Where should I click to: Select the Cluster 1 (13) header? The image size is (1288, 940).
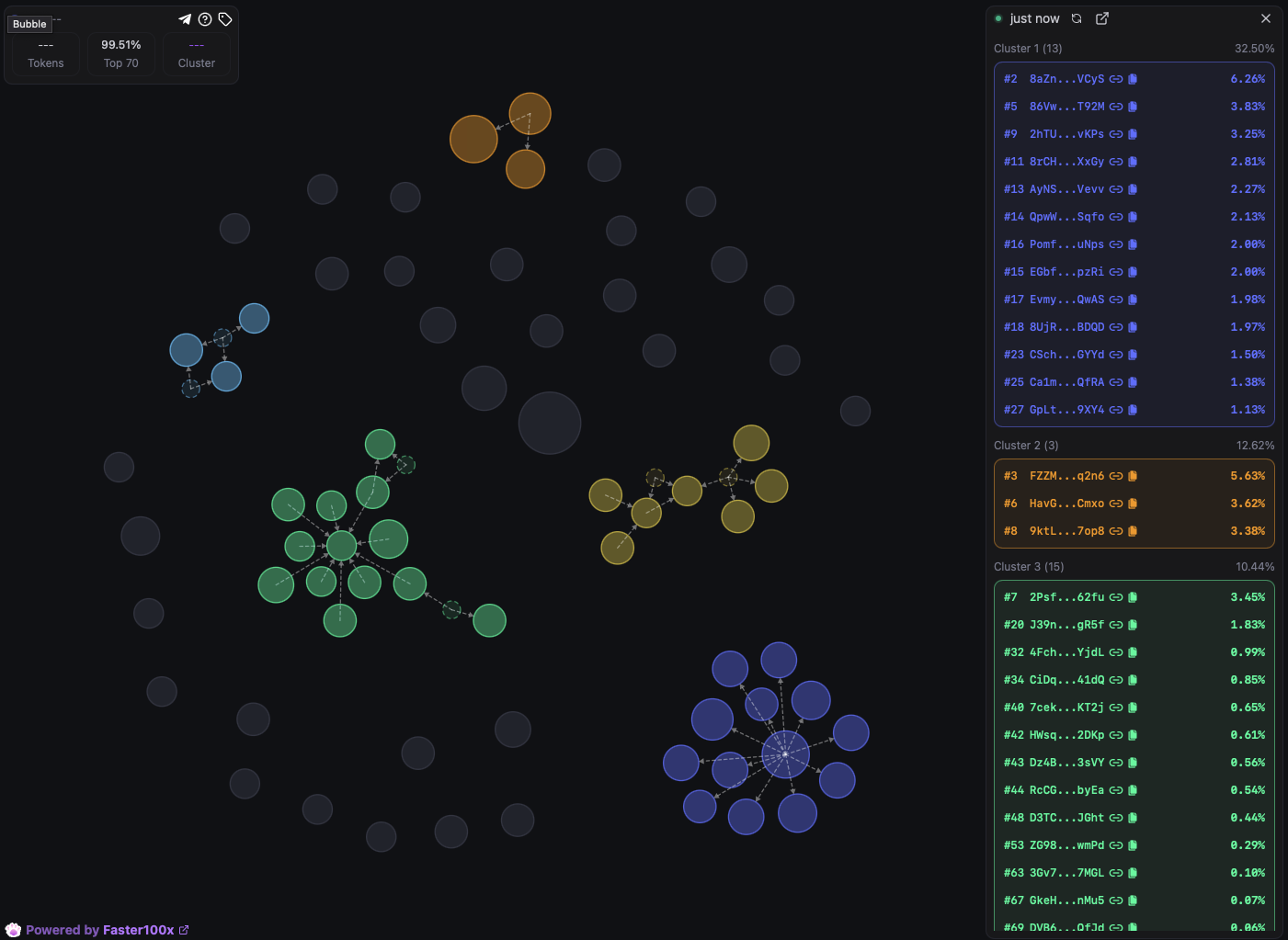pos(1028,49)
